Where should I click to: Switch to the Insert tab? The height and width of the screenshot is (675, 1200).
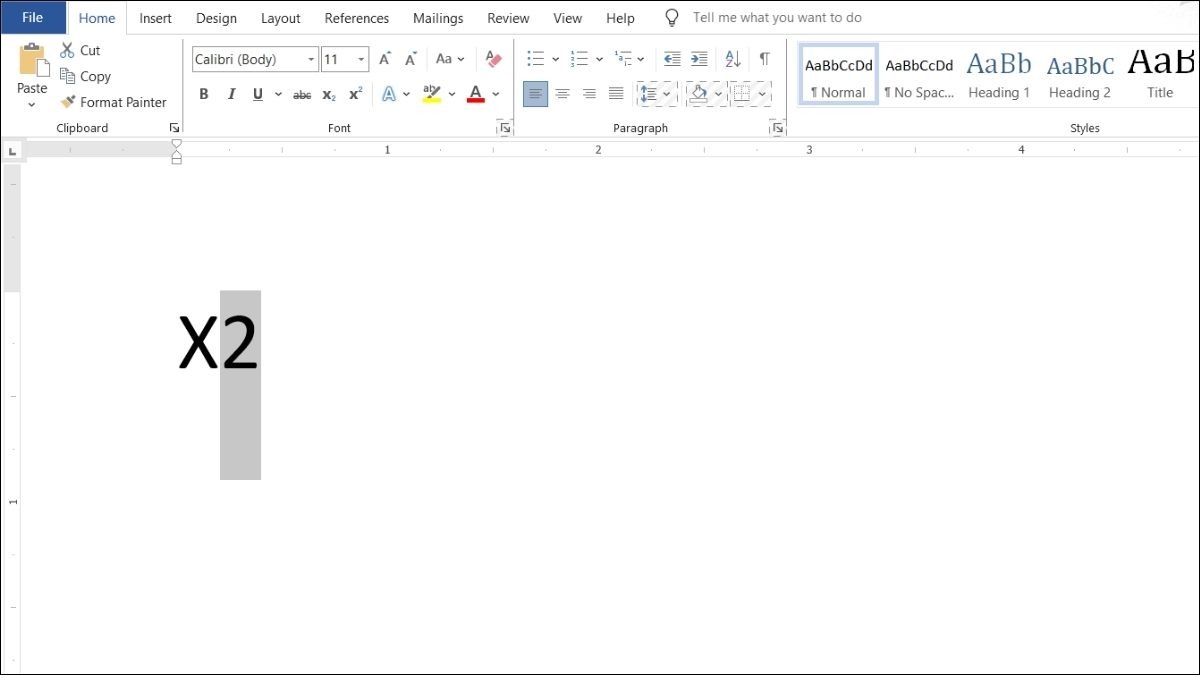(x=155, y=18)
